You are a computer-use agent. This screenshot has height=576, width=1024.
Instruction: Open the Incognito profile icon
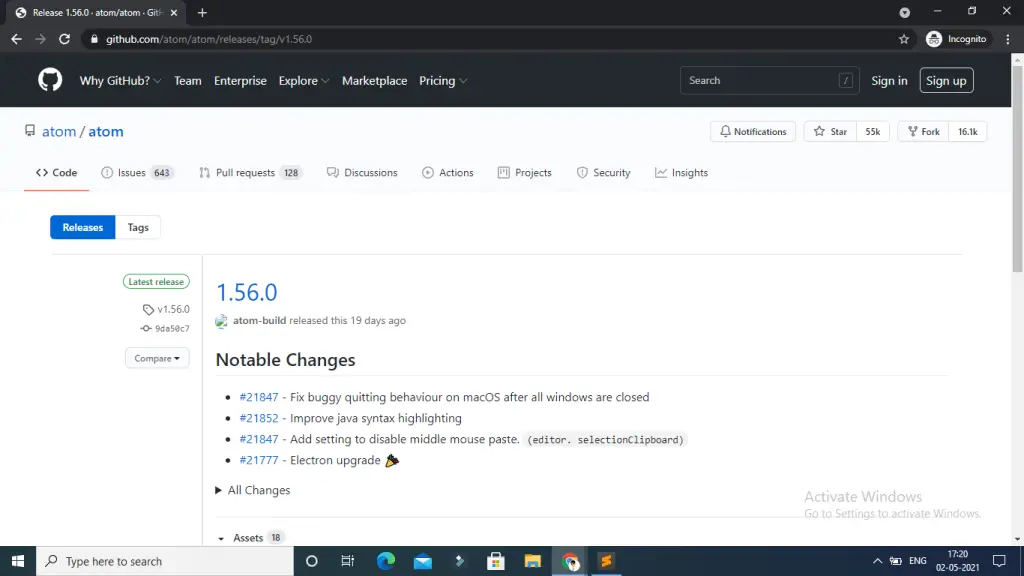934,39
